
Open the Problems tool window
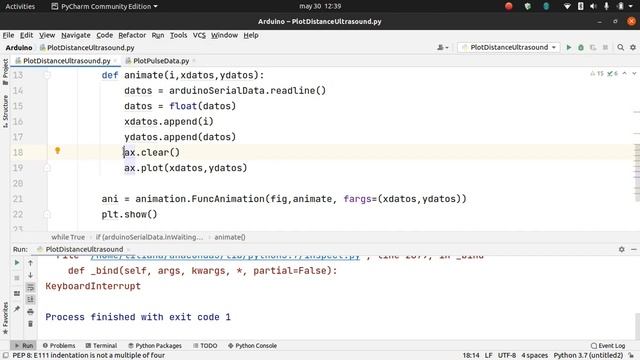pyautogui.click(x=59, y=346)
